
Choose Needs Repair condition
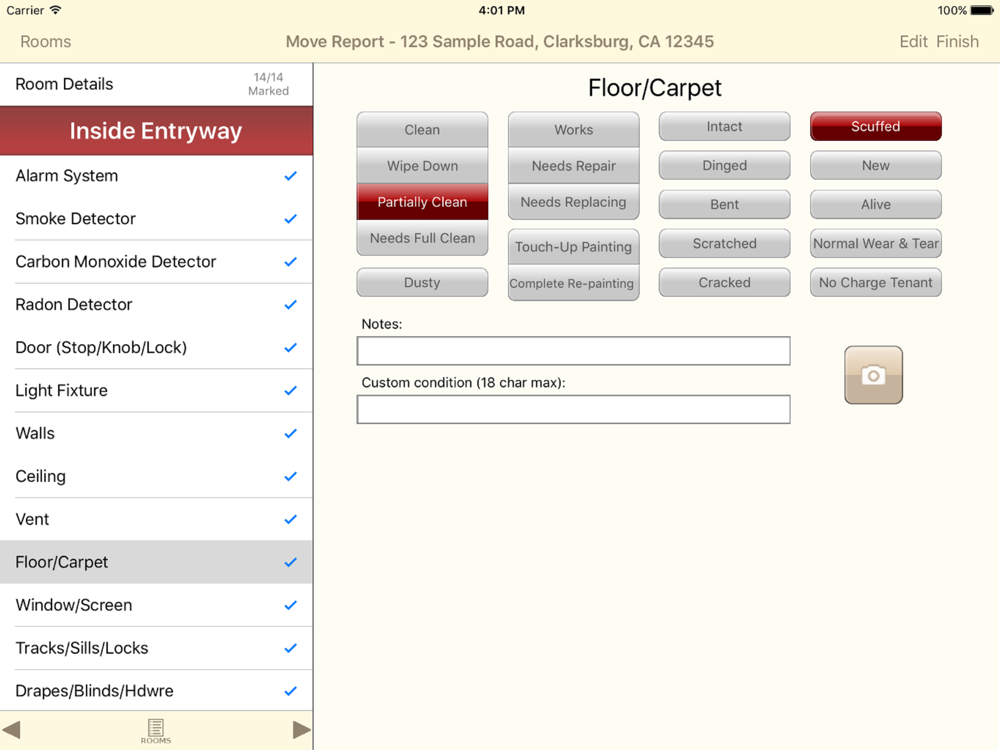click(x=573, y=166)
